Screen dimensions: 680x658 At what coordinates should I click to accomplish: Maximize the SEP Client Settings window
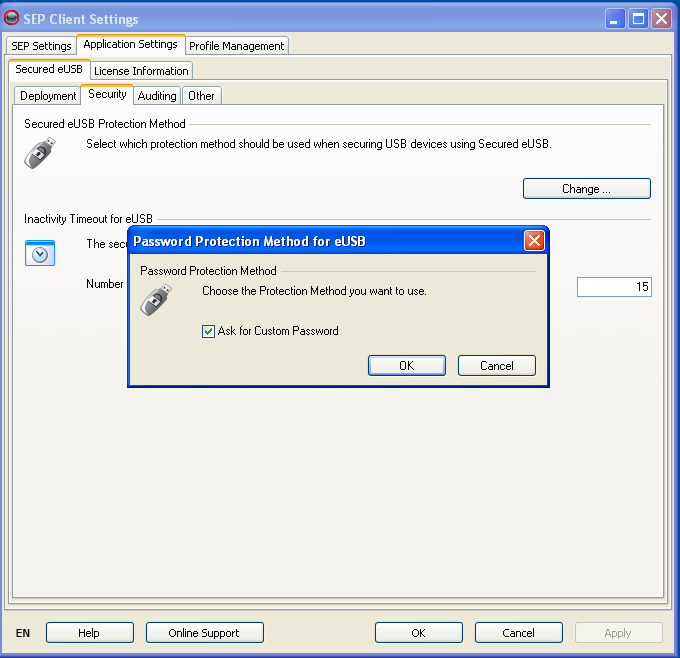pyautogui.click(x=638, y=19)
